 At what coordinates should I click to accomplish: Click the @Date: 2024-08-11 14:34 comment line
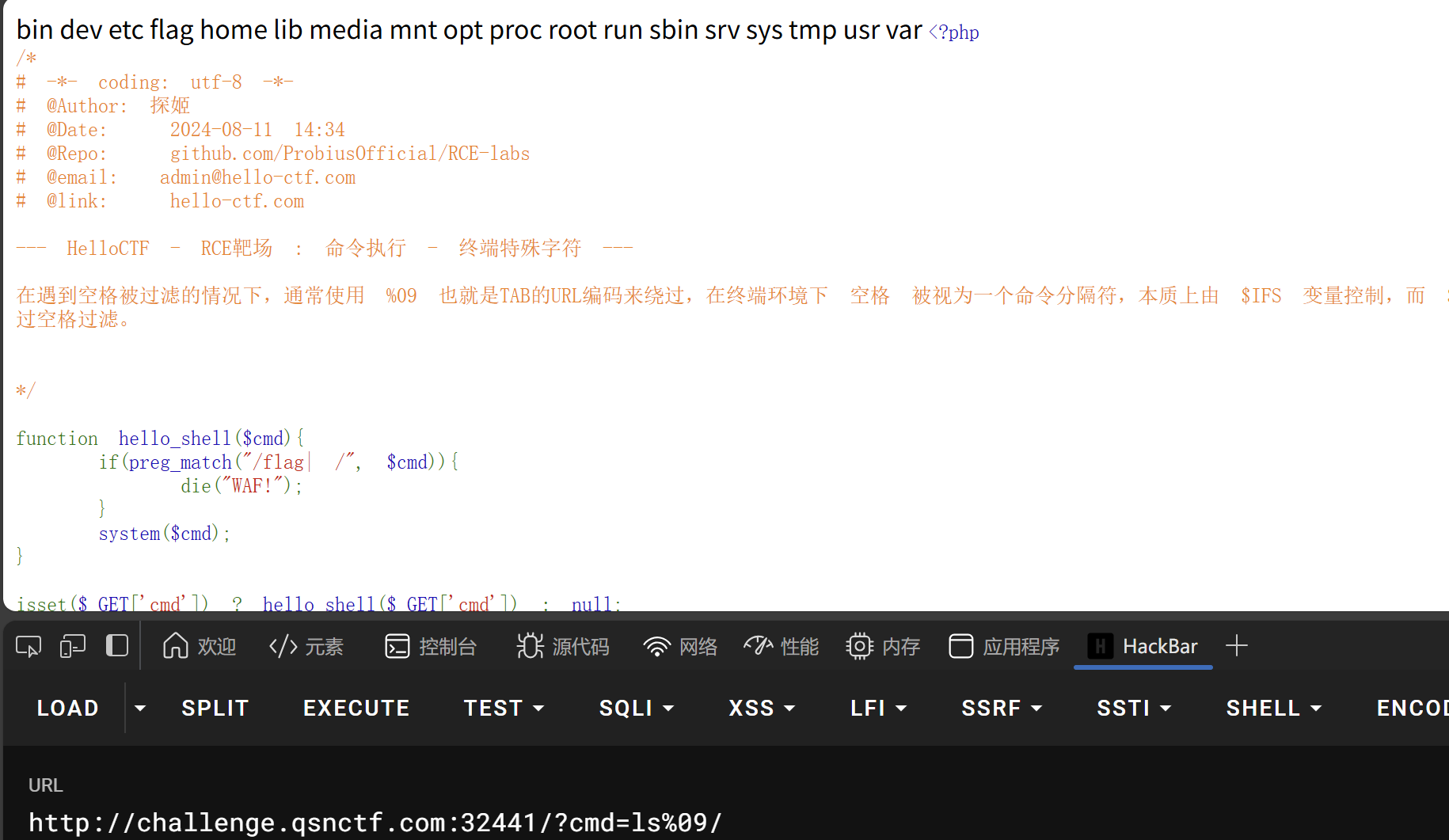pyautogui.click(x=181, y=130)
